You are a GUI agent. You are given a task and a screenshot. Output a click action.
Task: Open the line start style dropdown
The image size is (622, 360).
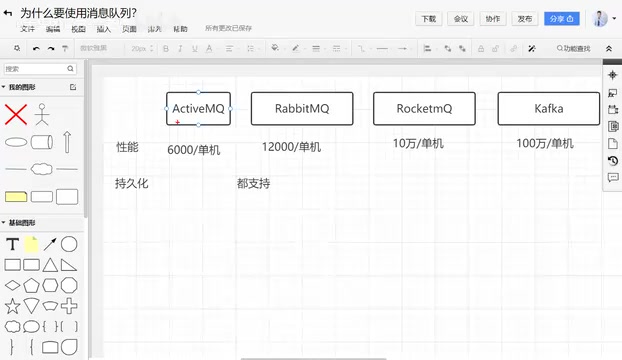click(382, 48)
